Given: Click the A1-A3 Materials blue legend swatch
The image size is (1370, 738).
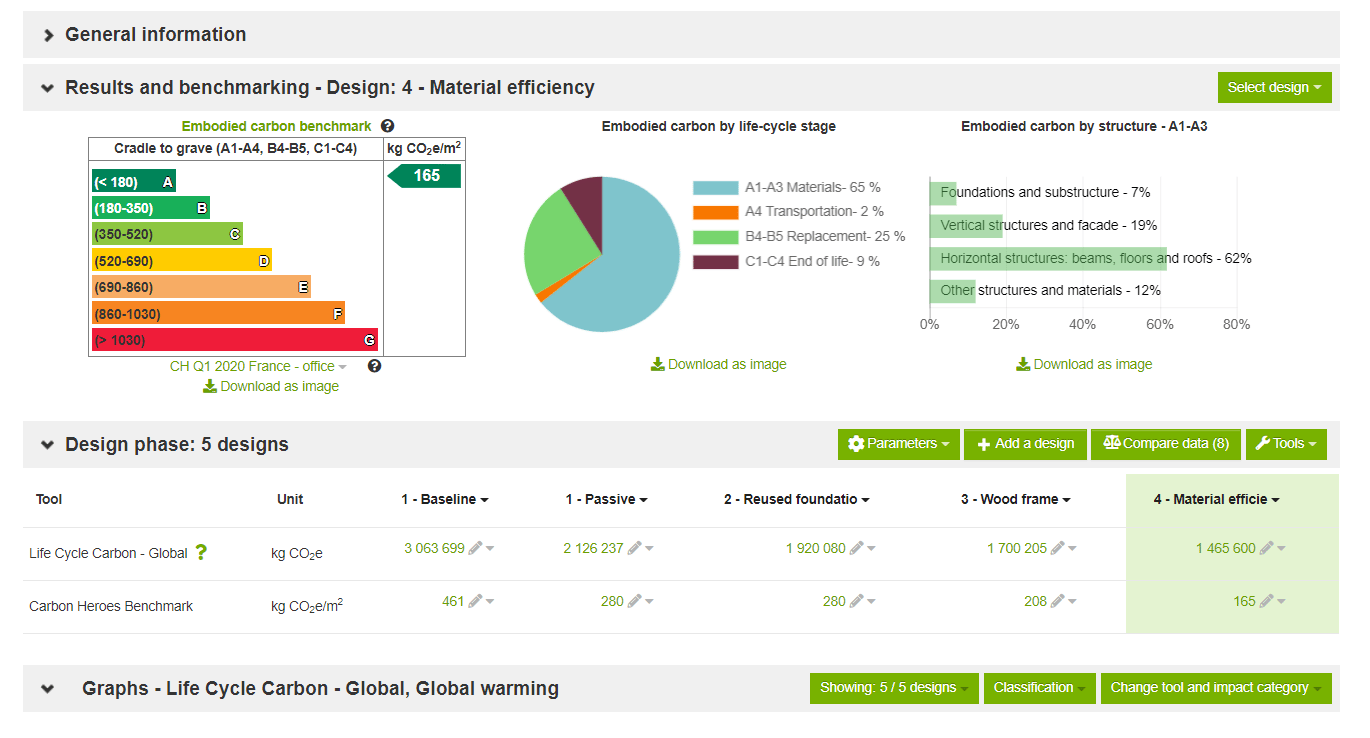Looking at the screenshot, I should pyautogui.click(x=715, y=188).
